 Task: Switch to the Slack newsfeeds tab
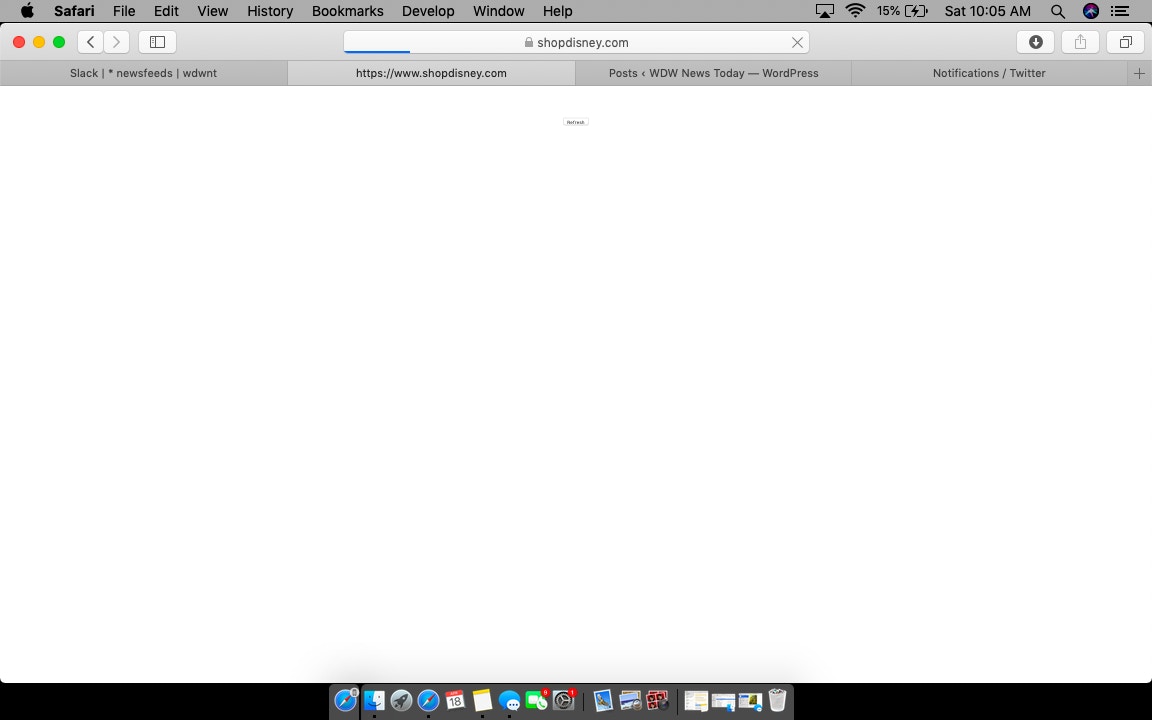pos(143,73)
